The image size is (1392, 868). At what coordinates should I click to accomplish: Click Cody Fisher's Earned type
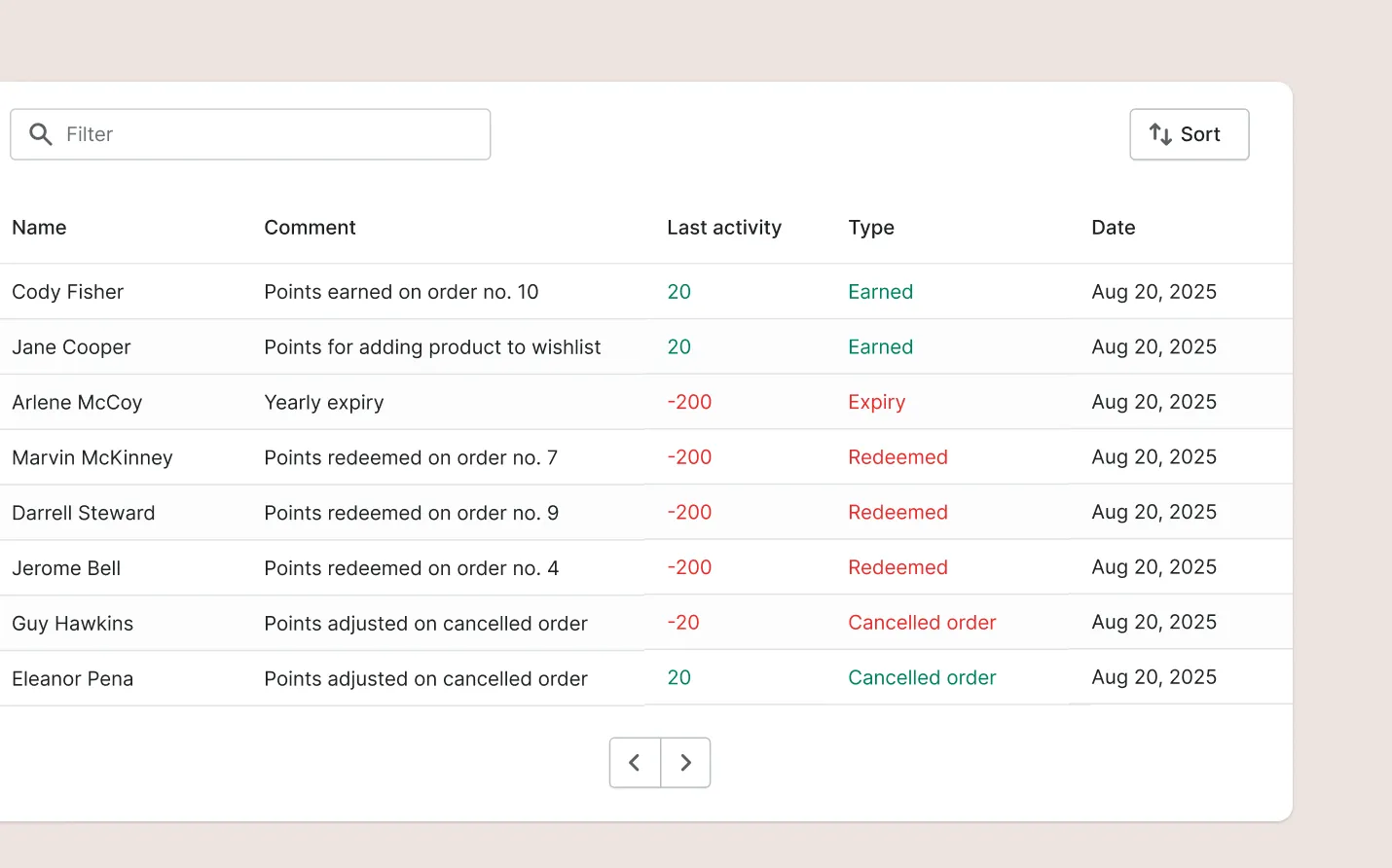coord(881,292)
